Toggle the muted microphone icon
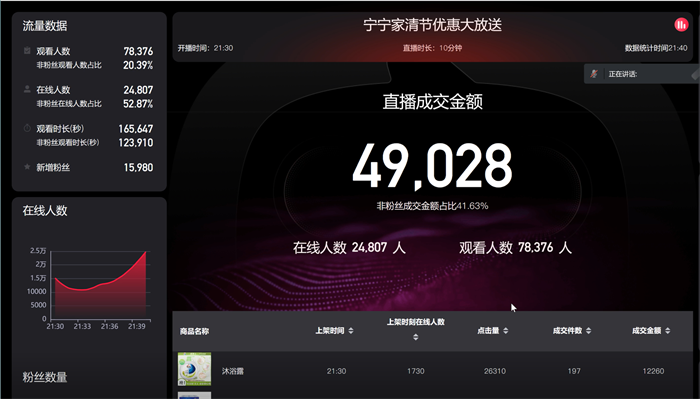Screen dimensions: 700x399 point(594,74)
